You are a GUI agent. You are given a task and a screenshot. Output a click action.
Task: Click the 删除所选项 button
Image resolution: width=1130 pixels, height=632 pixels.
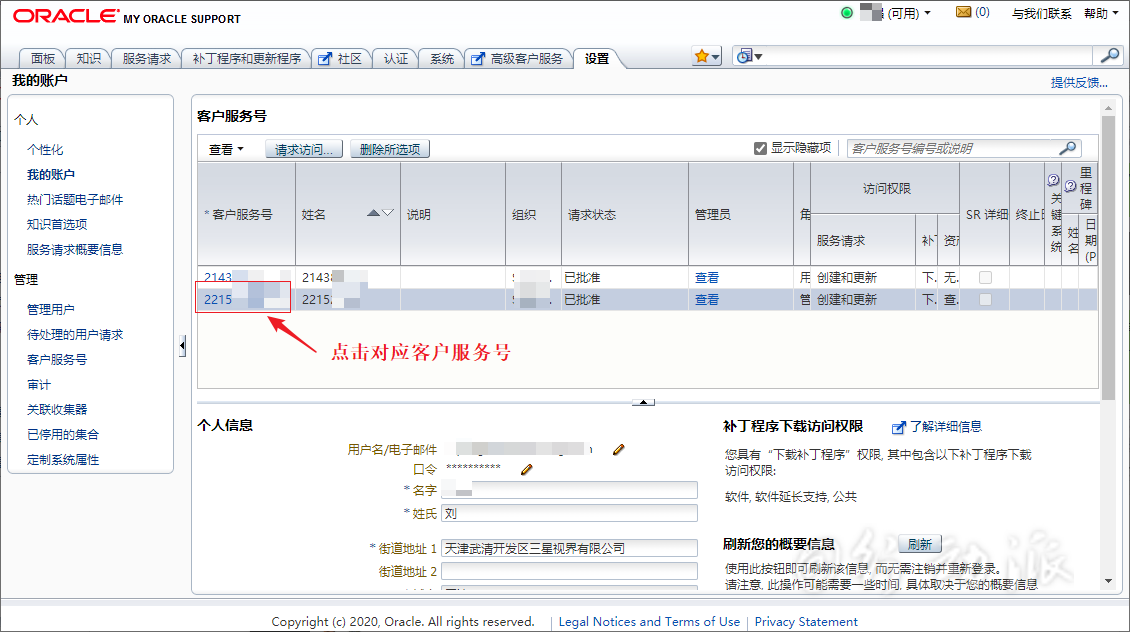(390, 149)
